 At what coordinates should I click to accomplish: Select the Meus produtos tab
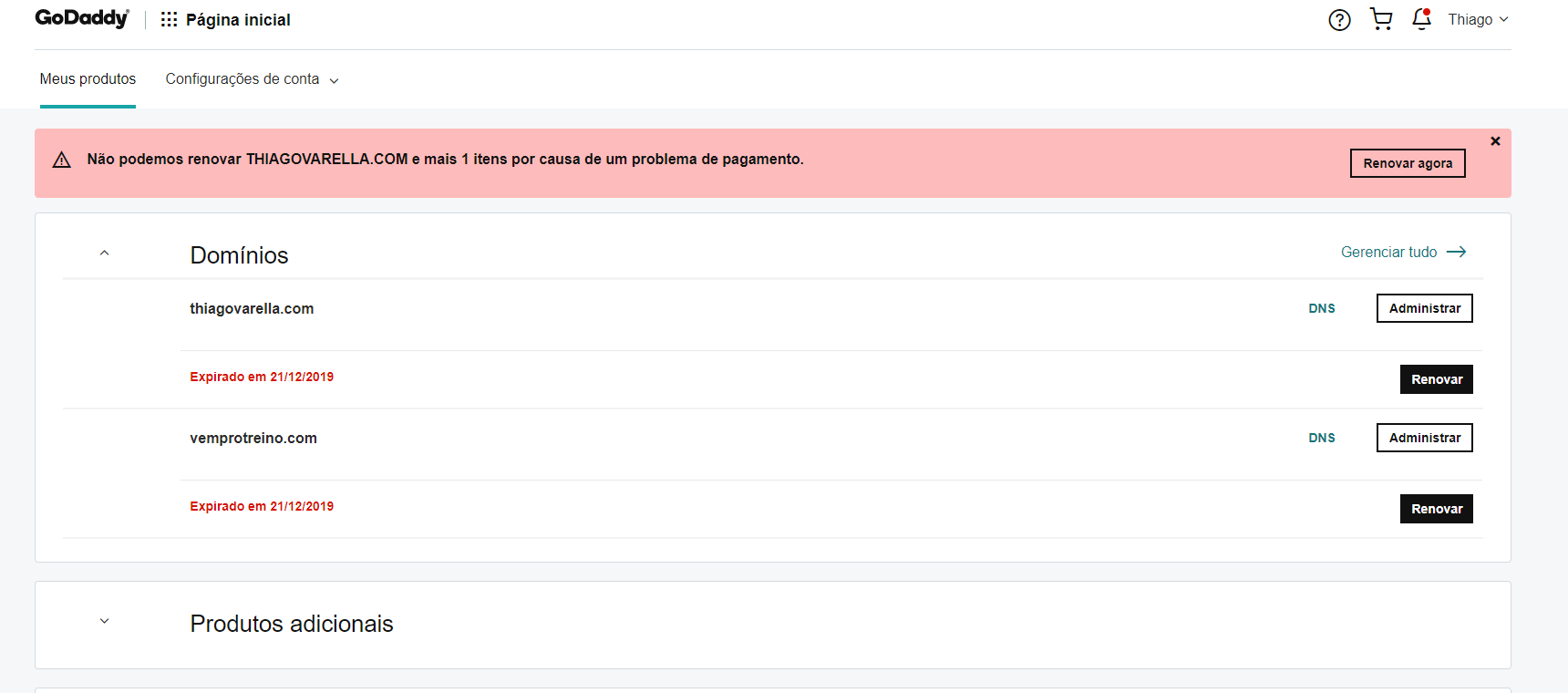[88, 79]
